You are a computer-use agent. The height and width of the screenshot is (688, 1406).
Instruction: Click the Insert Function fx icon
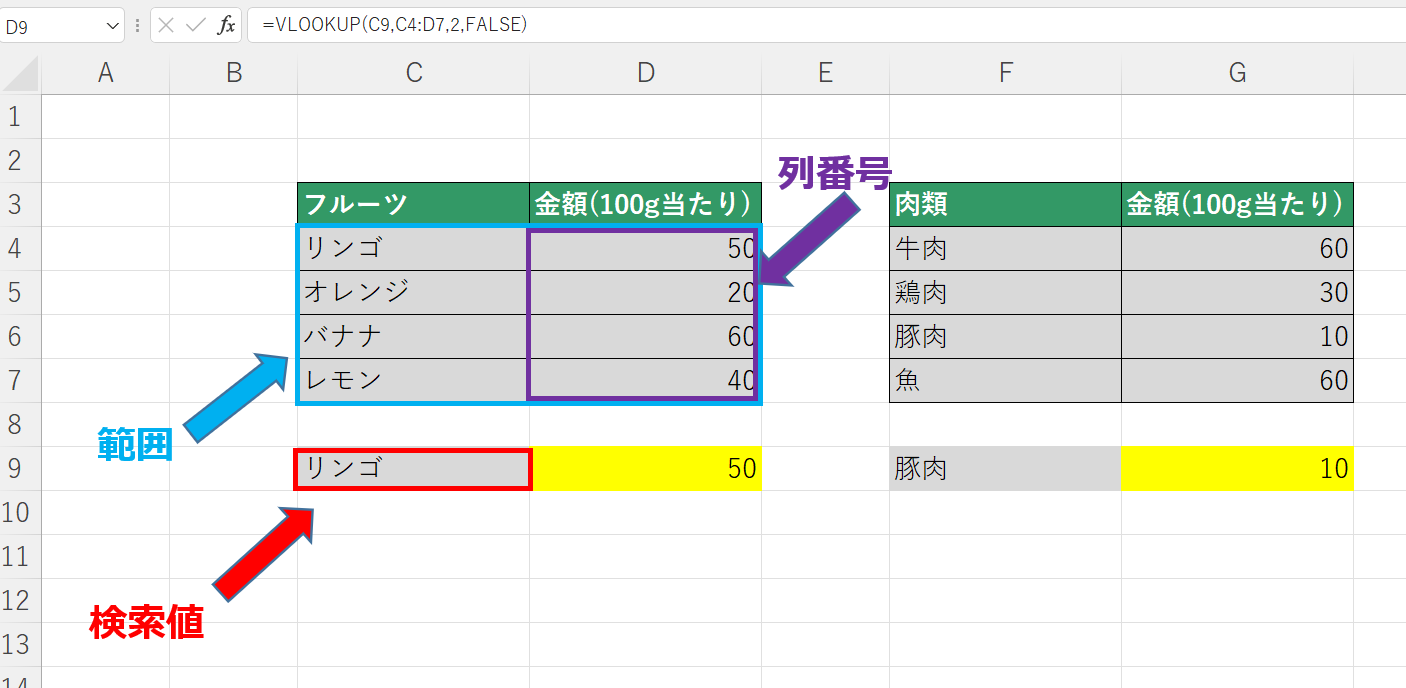[x=227, y=26]
